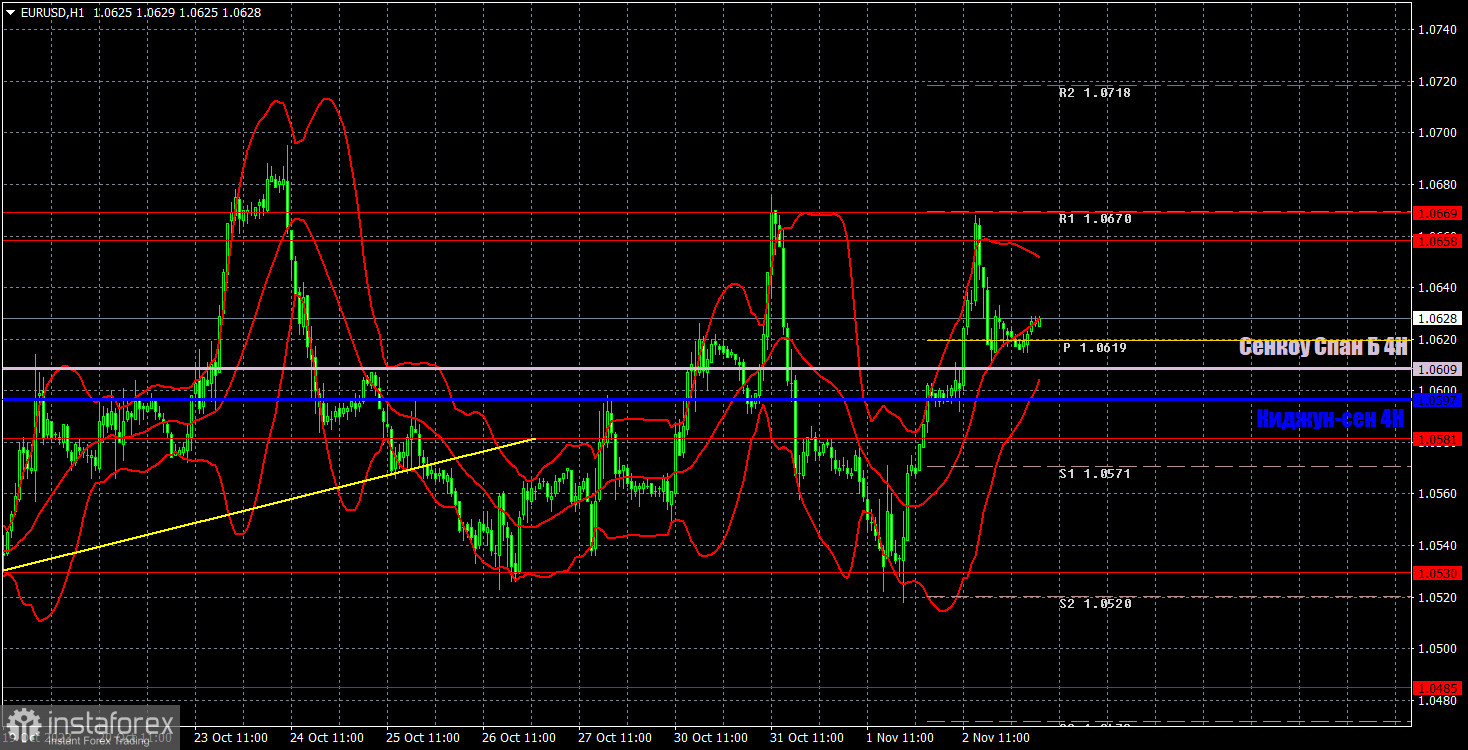Click the current price tag 1.0628 on axis
Viewport: 1468px width, 750px height.
pyautogui.click(x=1438, y=318)
